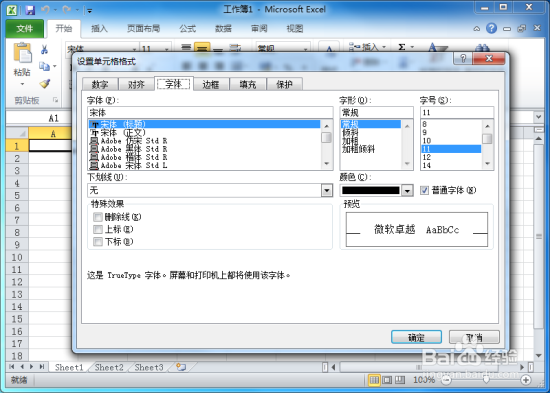Switch to Page Layout view icon

(x=387, y=380)
